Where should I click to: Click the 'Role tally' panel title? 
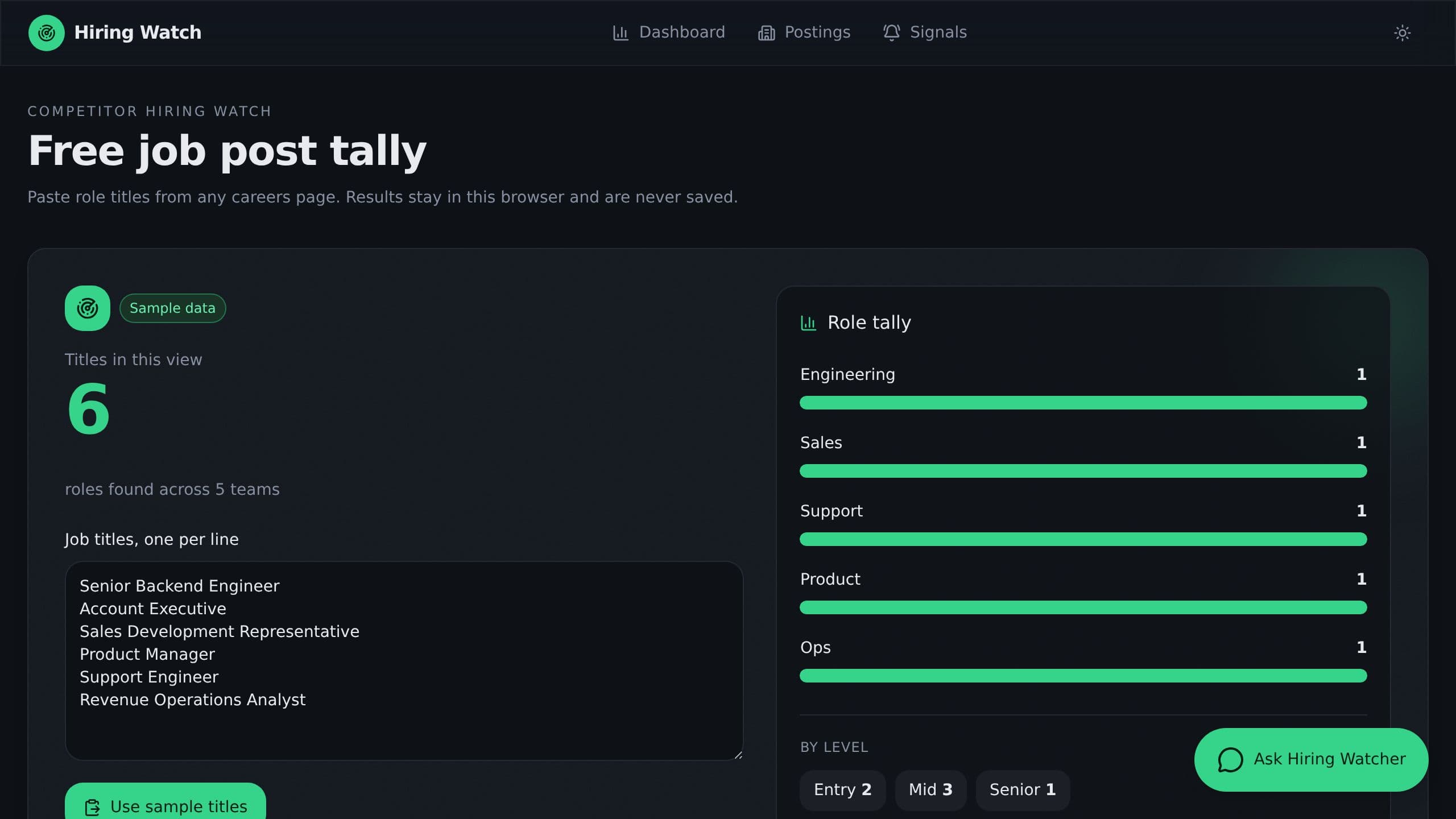[869, 323]
